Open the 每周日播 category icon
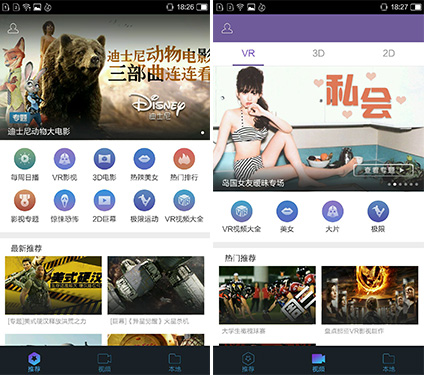 pos(25,159)
